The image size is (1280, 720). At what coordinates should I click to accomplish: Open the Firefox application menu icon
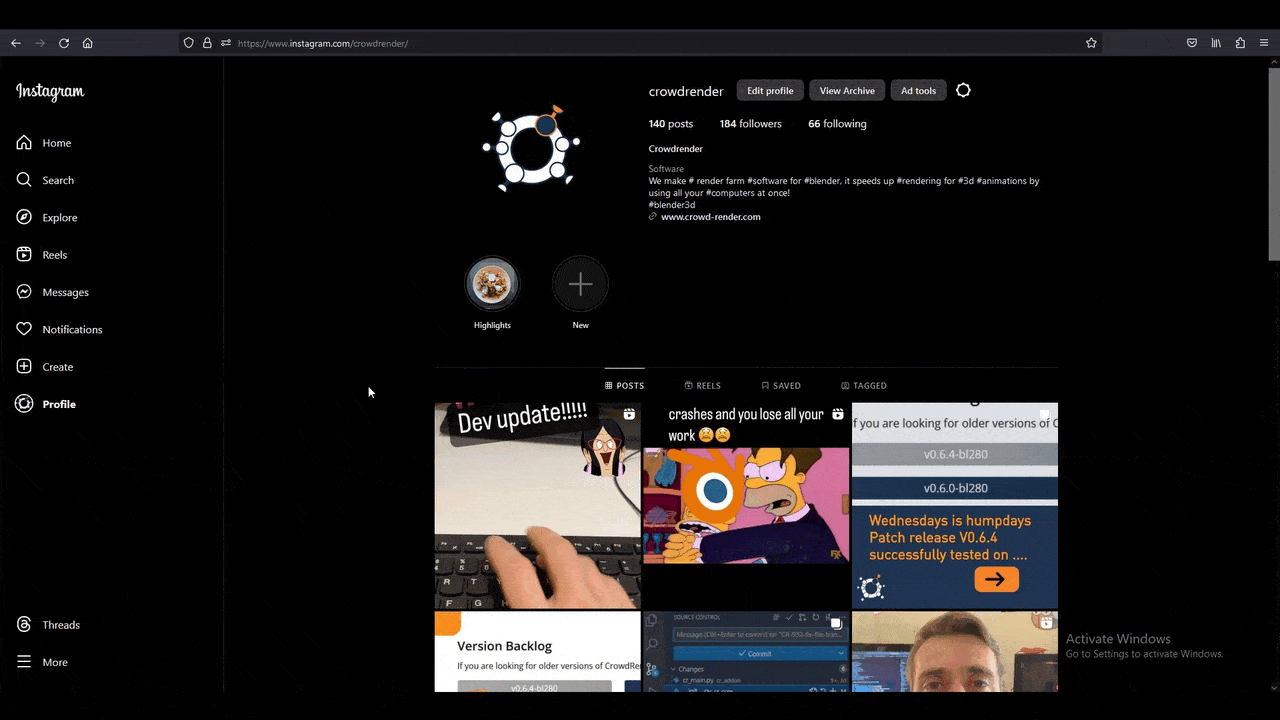(x=1264, y=43)
